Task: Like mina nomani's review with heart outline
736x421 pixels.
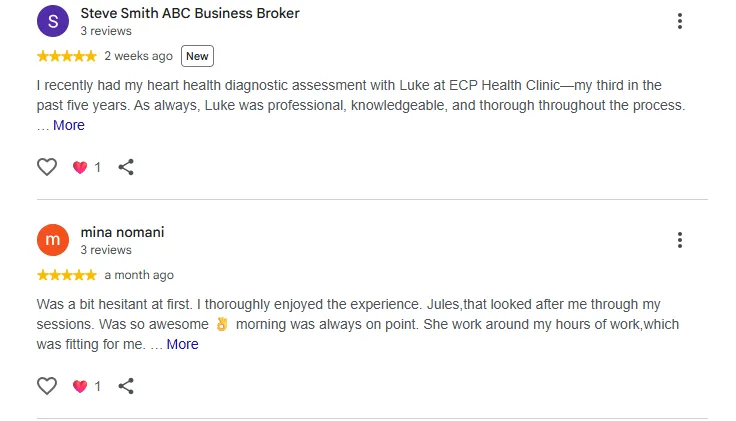Action: pos(47,386)
